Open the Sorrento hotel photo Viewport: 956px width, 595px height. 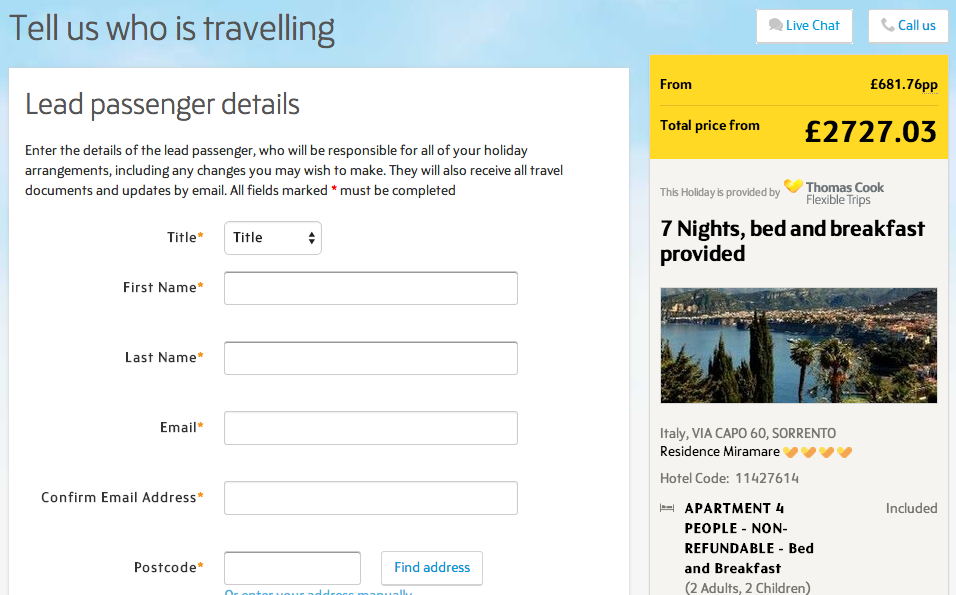point(799,345)
